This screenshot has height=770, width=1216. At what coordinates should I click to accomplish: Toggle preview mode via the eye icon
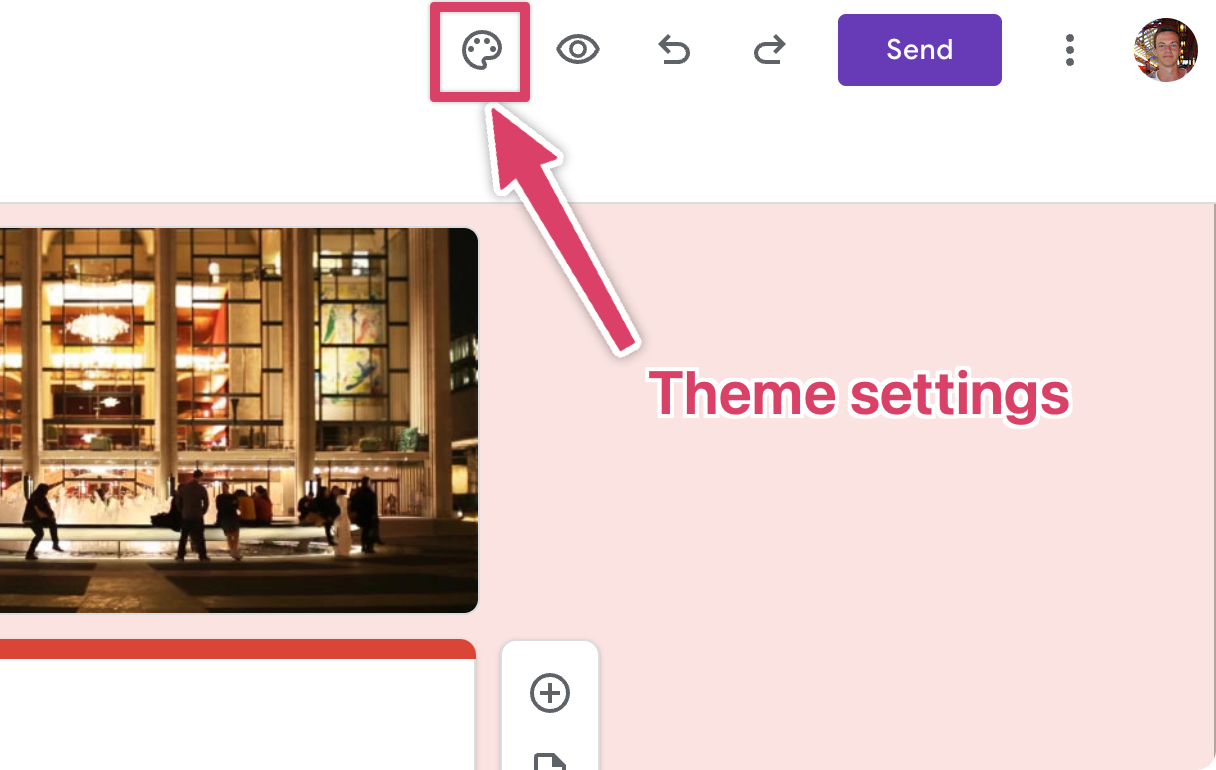tap(578, 49)
